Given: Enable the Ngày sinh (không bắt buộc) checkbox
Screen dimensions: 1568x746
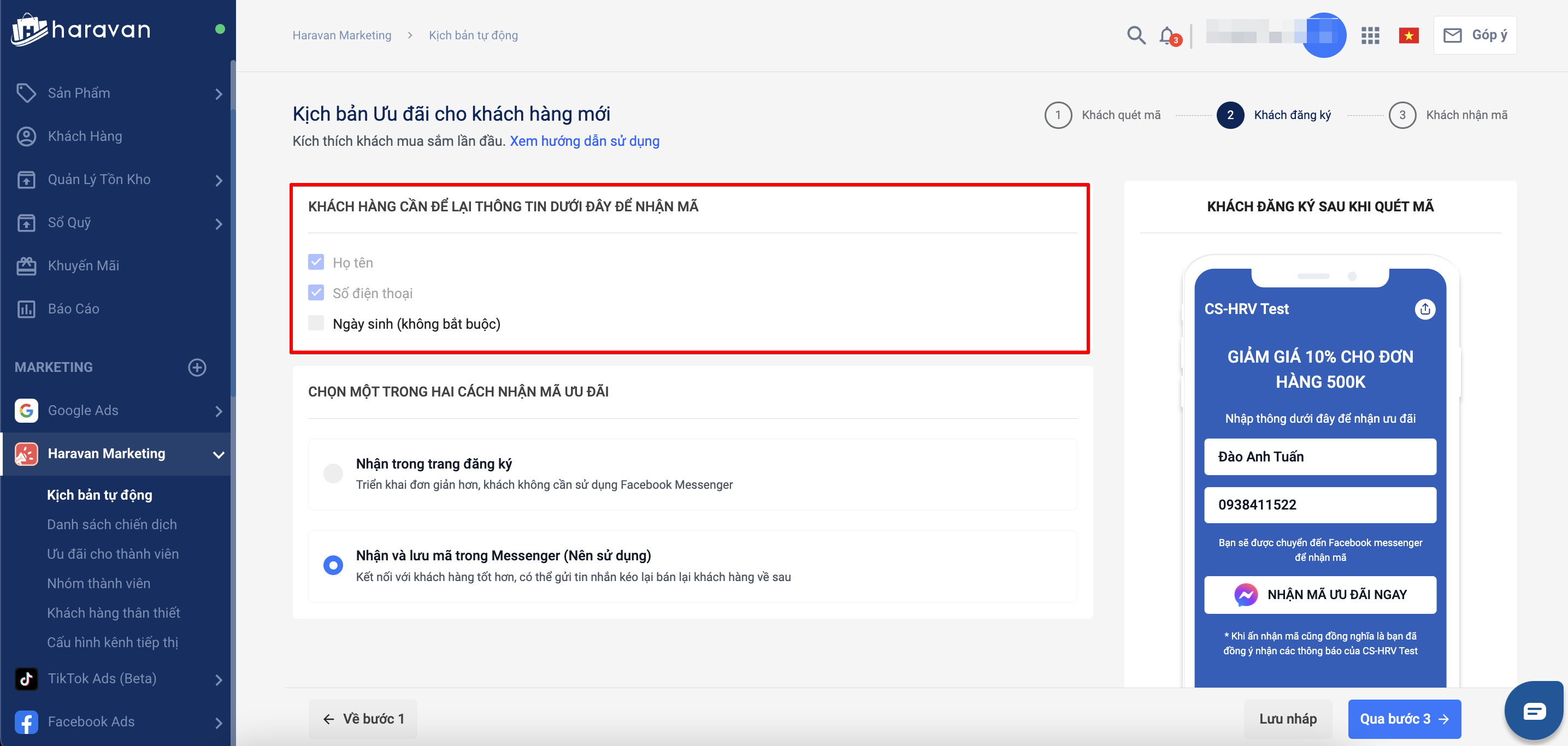Looking at the screenshot, I should [316, 323].
